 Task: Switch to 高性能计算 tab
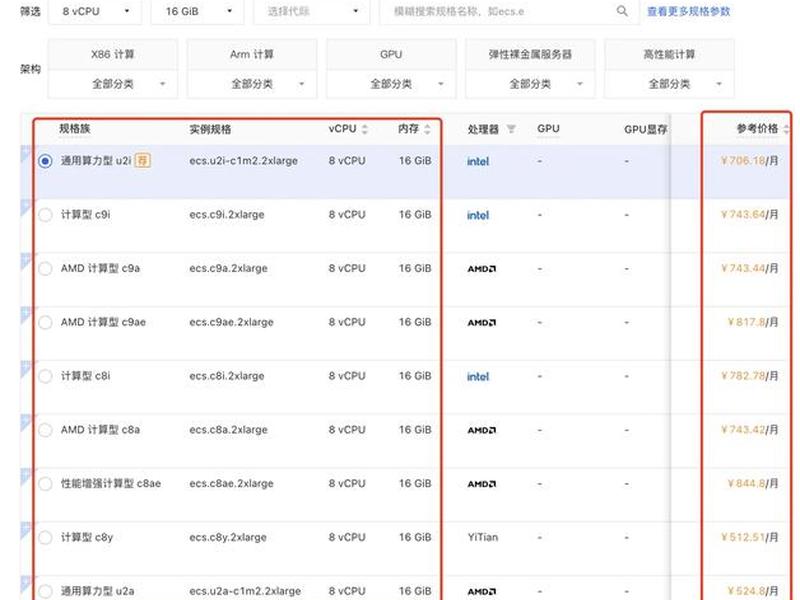[669, 55]
